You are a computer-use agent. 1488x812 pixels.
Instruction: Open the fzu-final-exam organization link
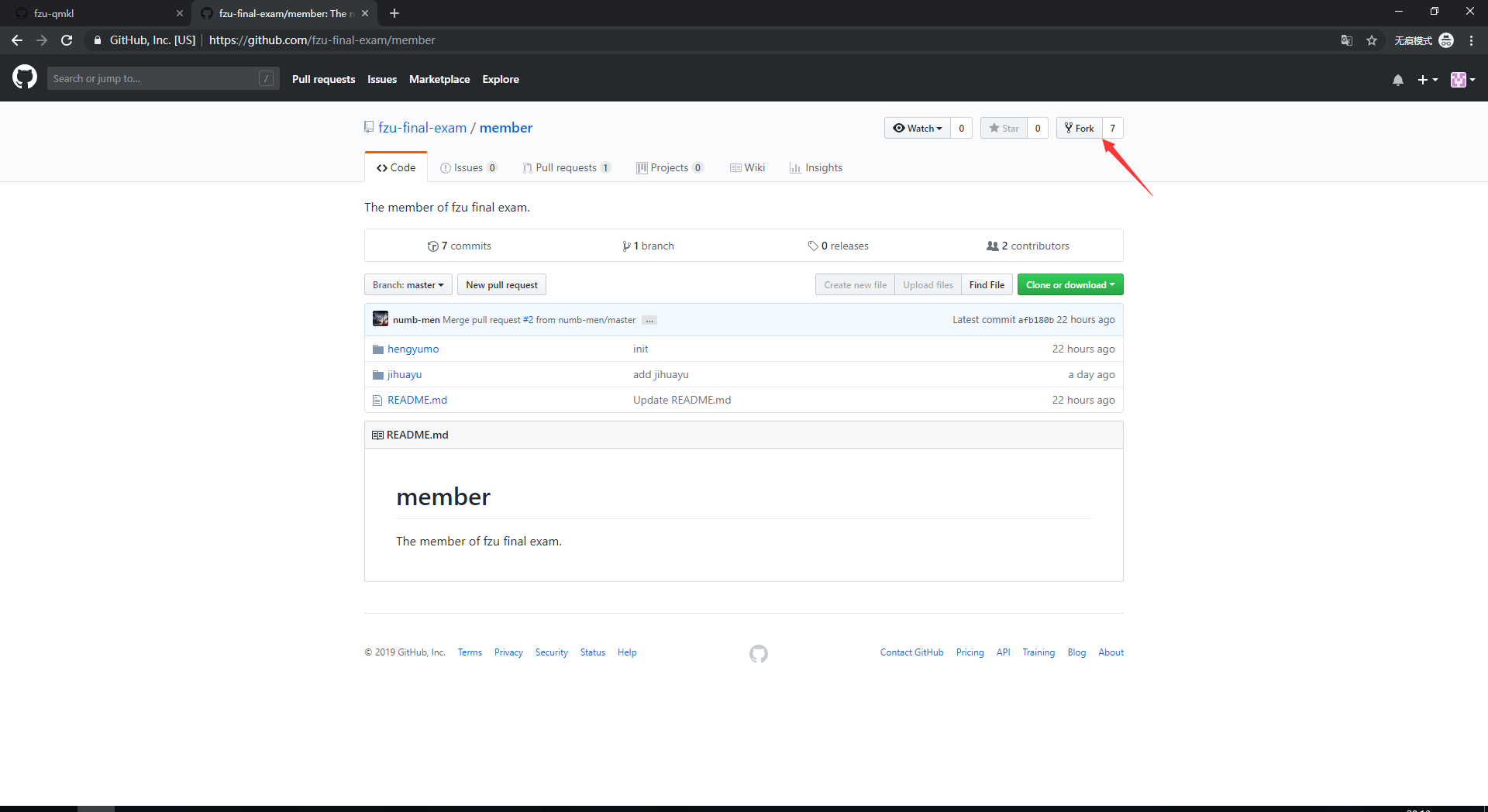coord(422,128)
